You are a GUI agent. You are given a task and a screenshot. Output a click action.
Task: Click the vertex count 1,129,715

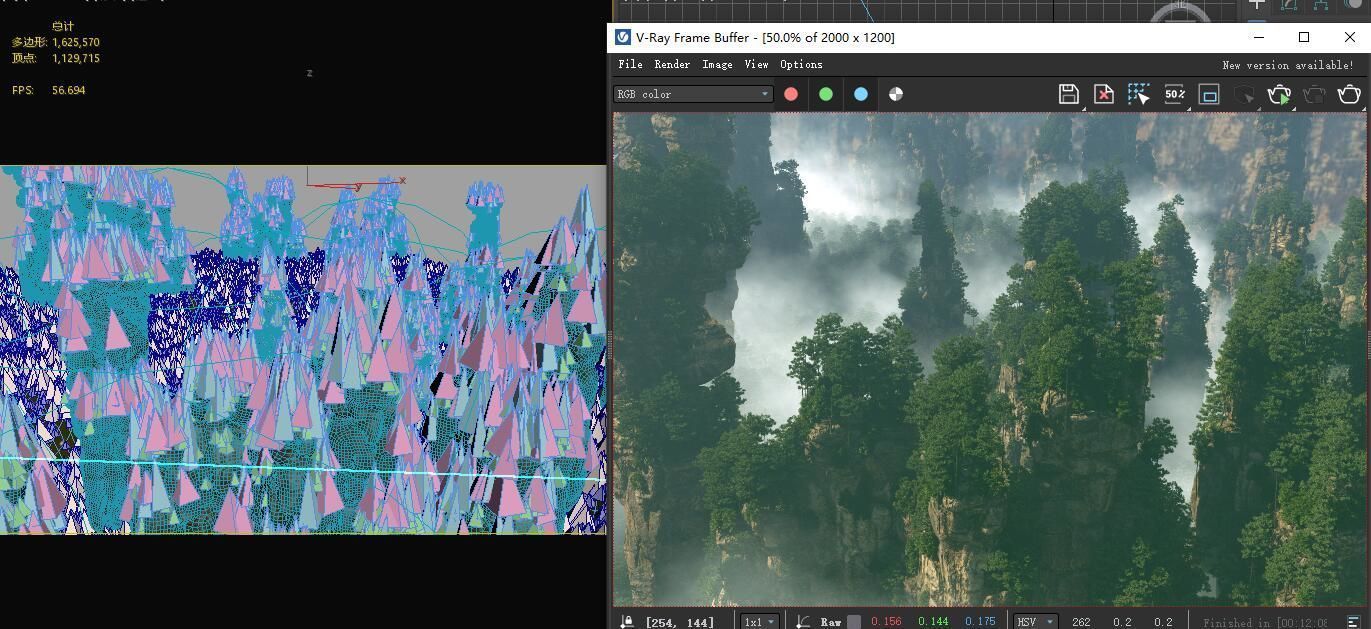coord(75,58)
